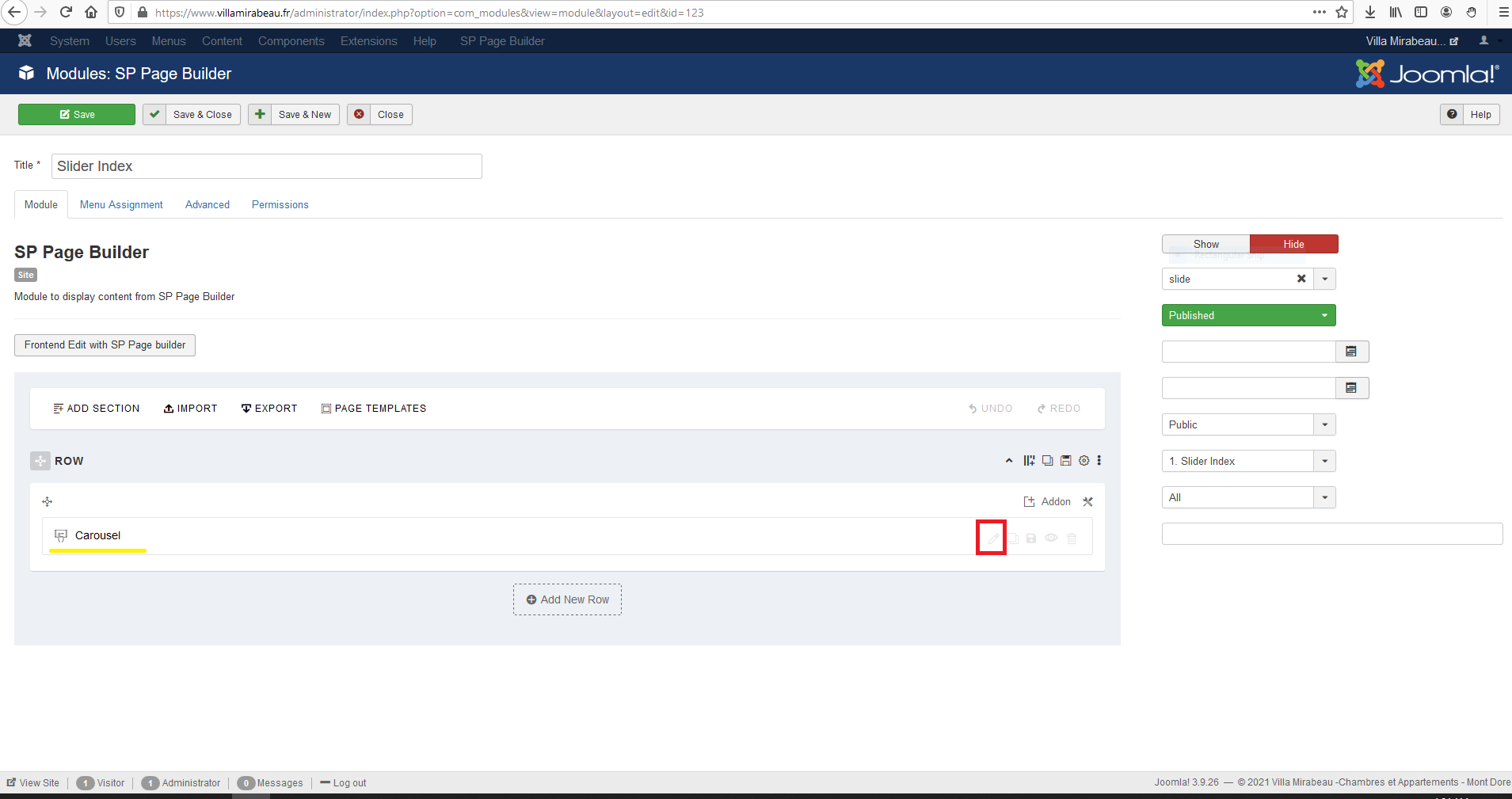Bookmark this page with the star icon
This screenshot has height=799, width=1512.
pos(1342,12)
